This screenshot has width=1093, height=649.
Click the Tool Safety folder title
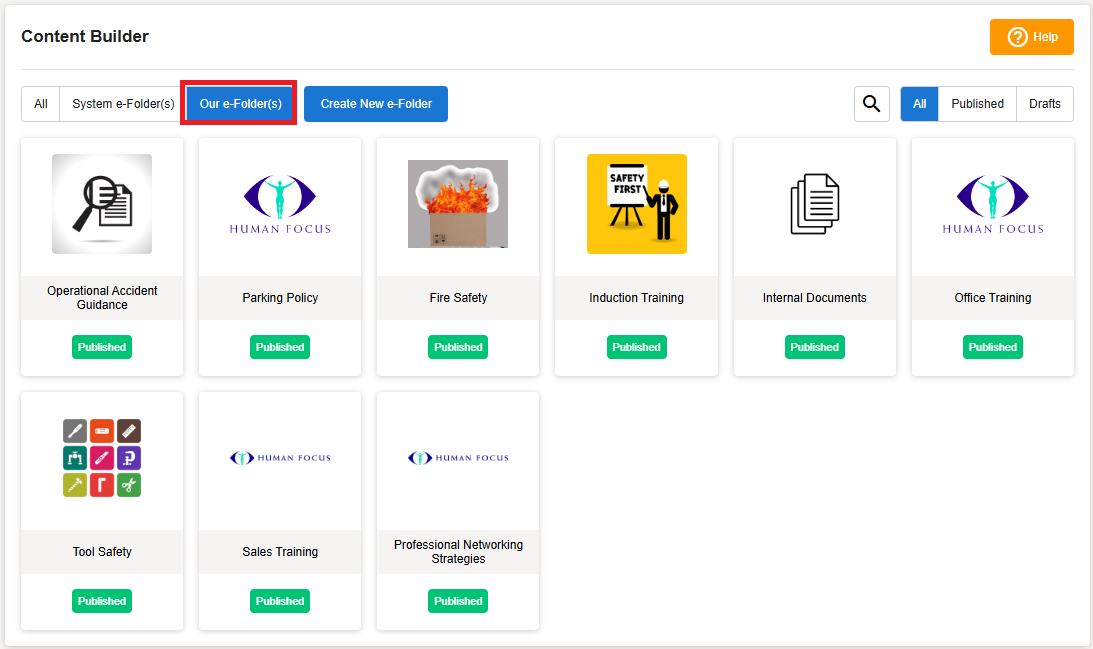102,552
